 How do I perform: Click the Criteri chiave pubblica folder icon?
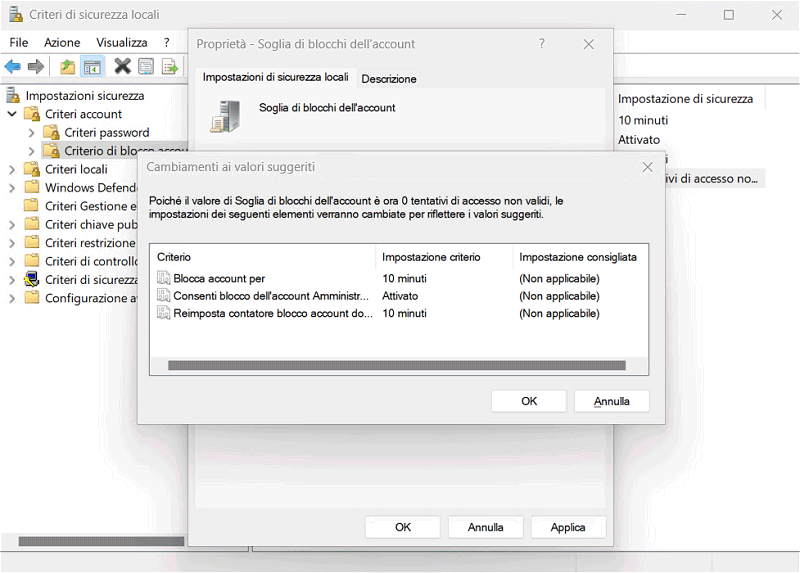pyautogui.click(x=32, y=224)
